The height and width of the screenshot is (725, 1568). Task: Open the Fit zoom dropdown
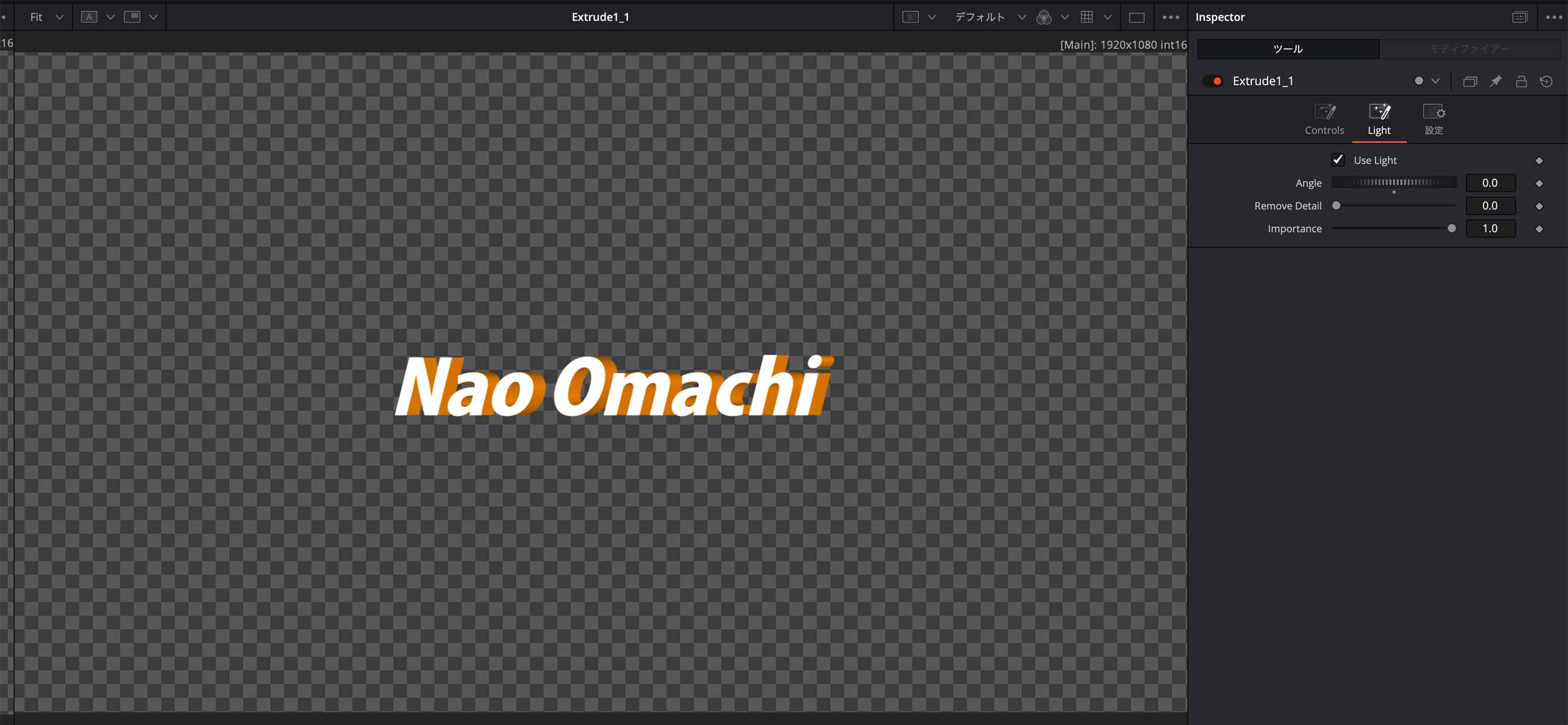pos(47,17)
